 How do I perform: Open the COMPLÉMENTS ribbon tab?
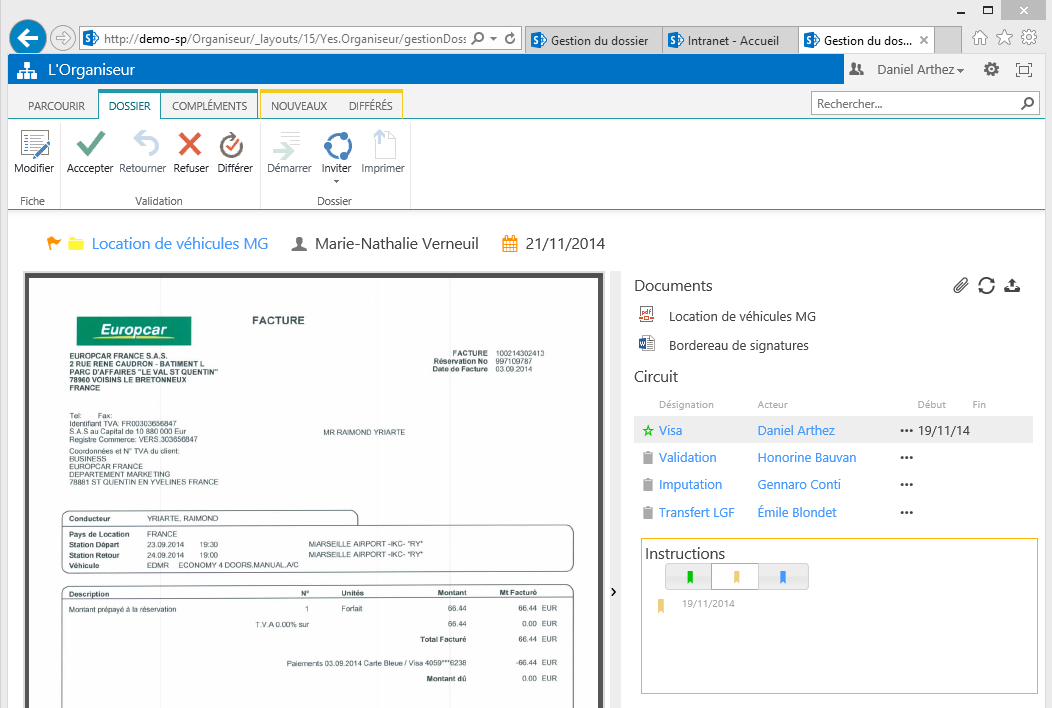[209, 106]
